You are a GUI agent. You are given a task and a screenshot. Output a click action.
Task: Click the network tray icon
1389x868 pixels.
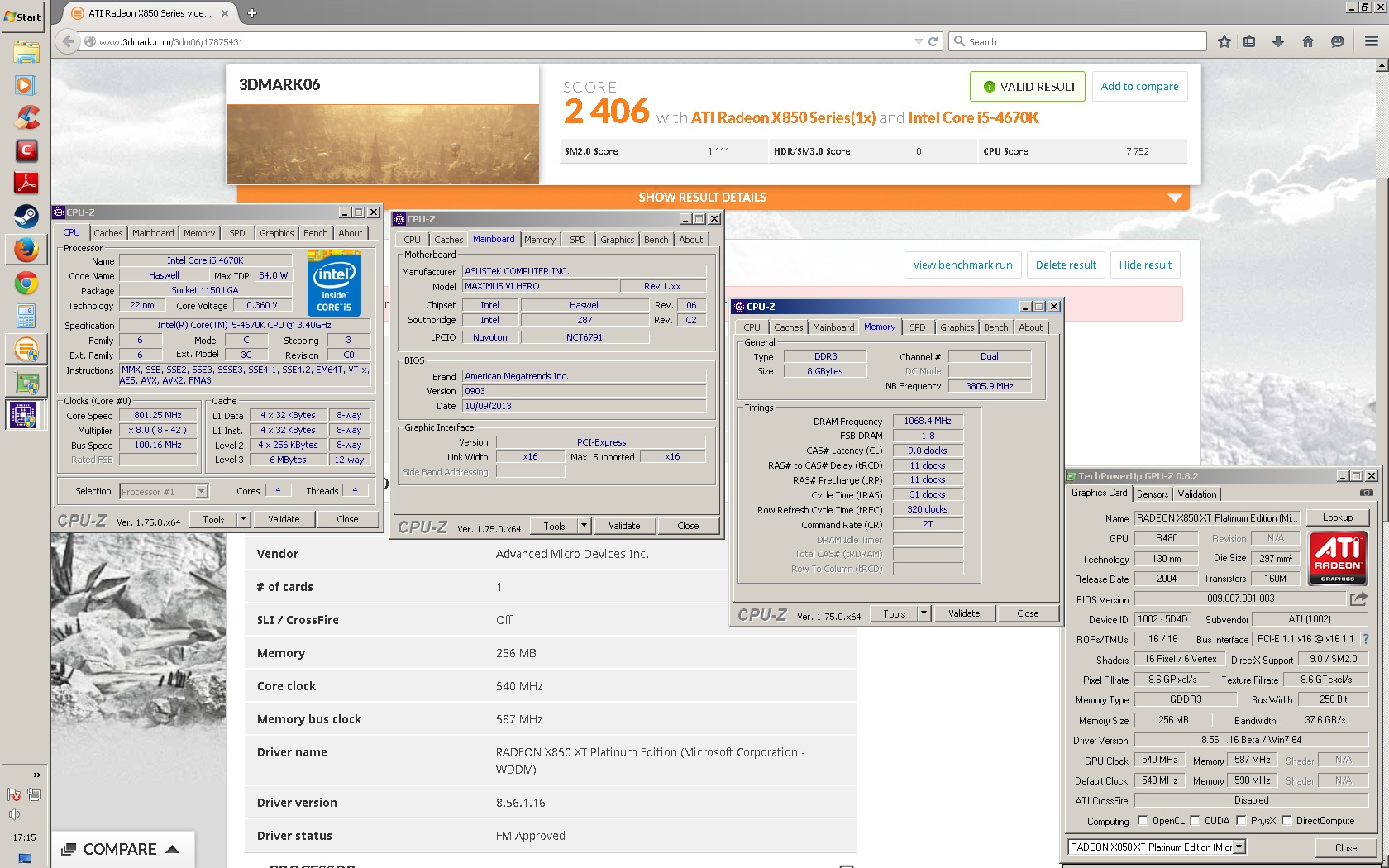34,794
